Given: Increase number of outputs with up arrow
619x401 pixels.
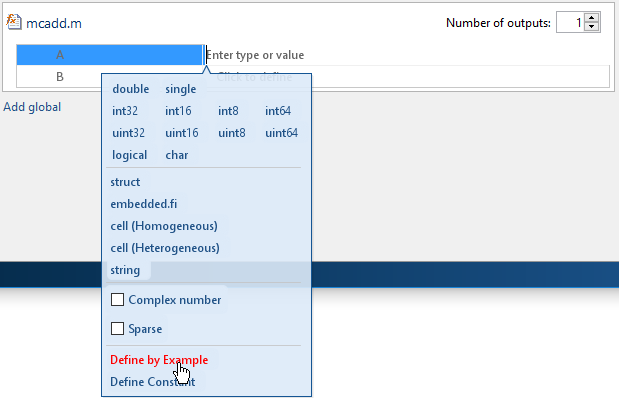Looking at the screenshot, I should 591,18.
